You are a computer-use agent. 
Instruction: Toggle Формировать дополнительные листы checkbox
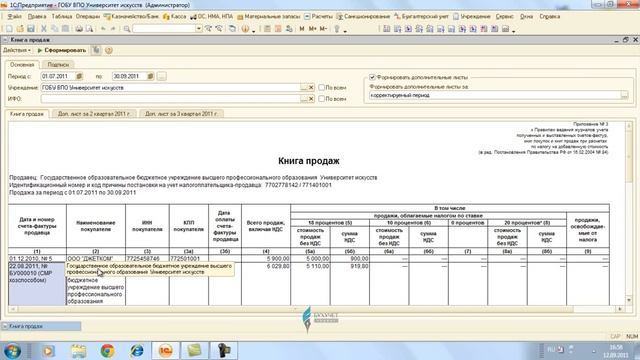[x=372, y=77]
